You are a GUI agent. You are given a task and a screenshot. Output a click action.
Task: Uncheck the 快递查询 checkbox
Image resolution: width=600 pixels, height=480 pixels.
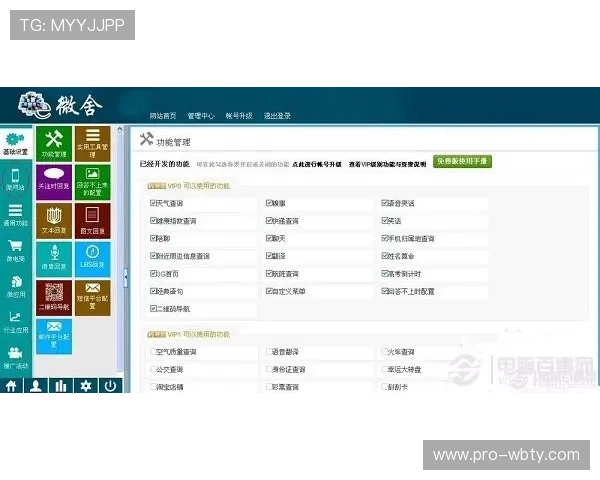pos(269,220)
